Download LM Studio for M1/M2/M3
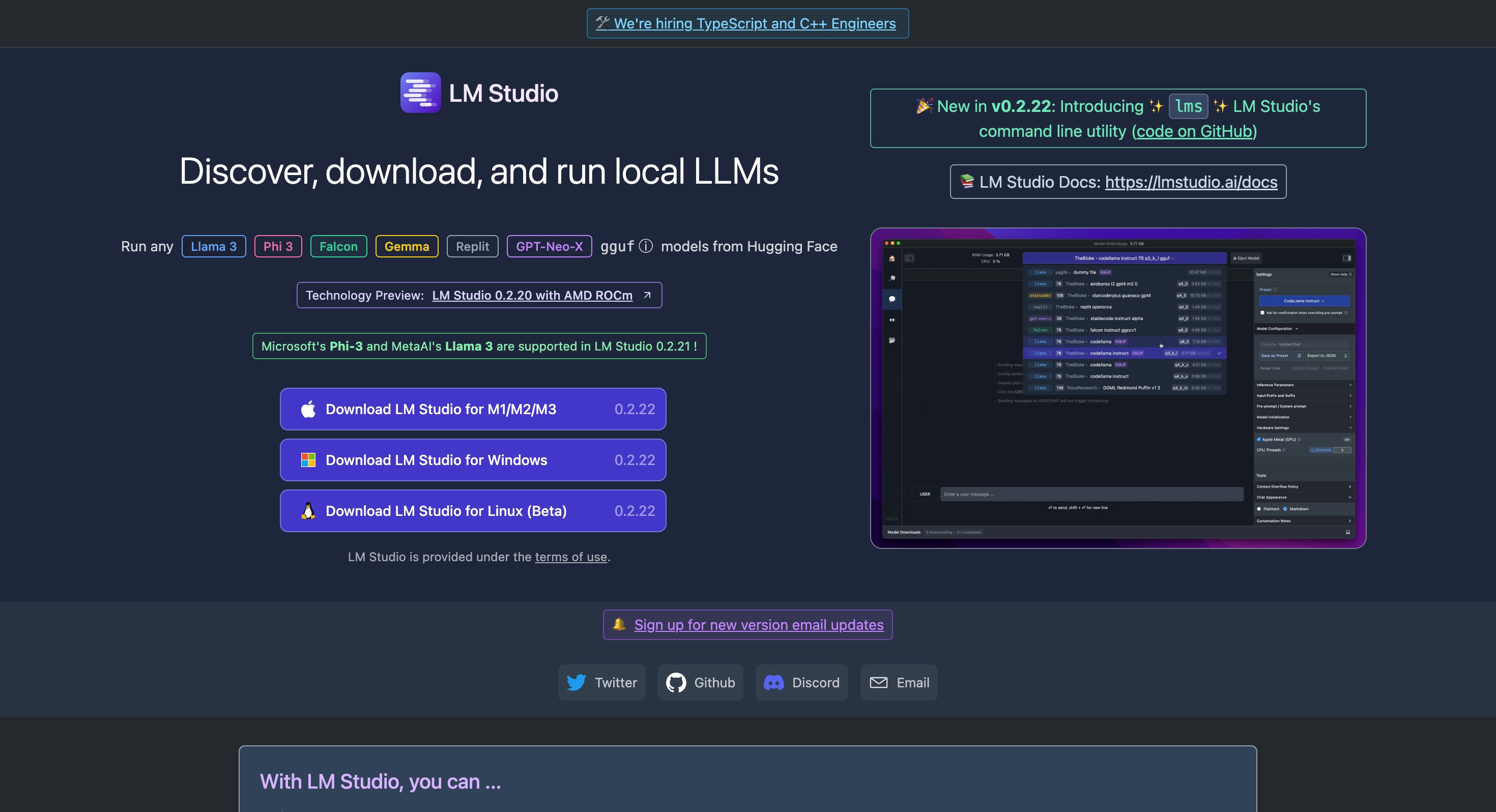Viewport: 1496px width, 812px height. pyautogui.click(x=473, y=409)
